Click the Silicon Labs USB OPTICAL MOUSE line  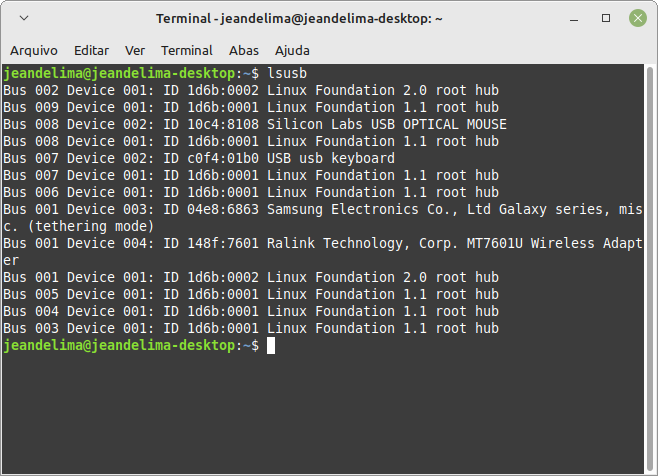[x=255, y=124]
